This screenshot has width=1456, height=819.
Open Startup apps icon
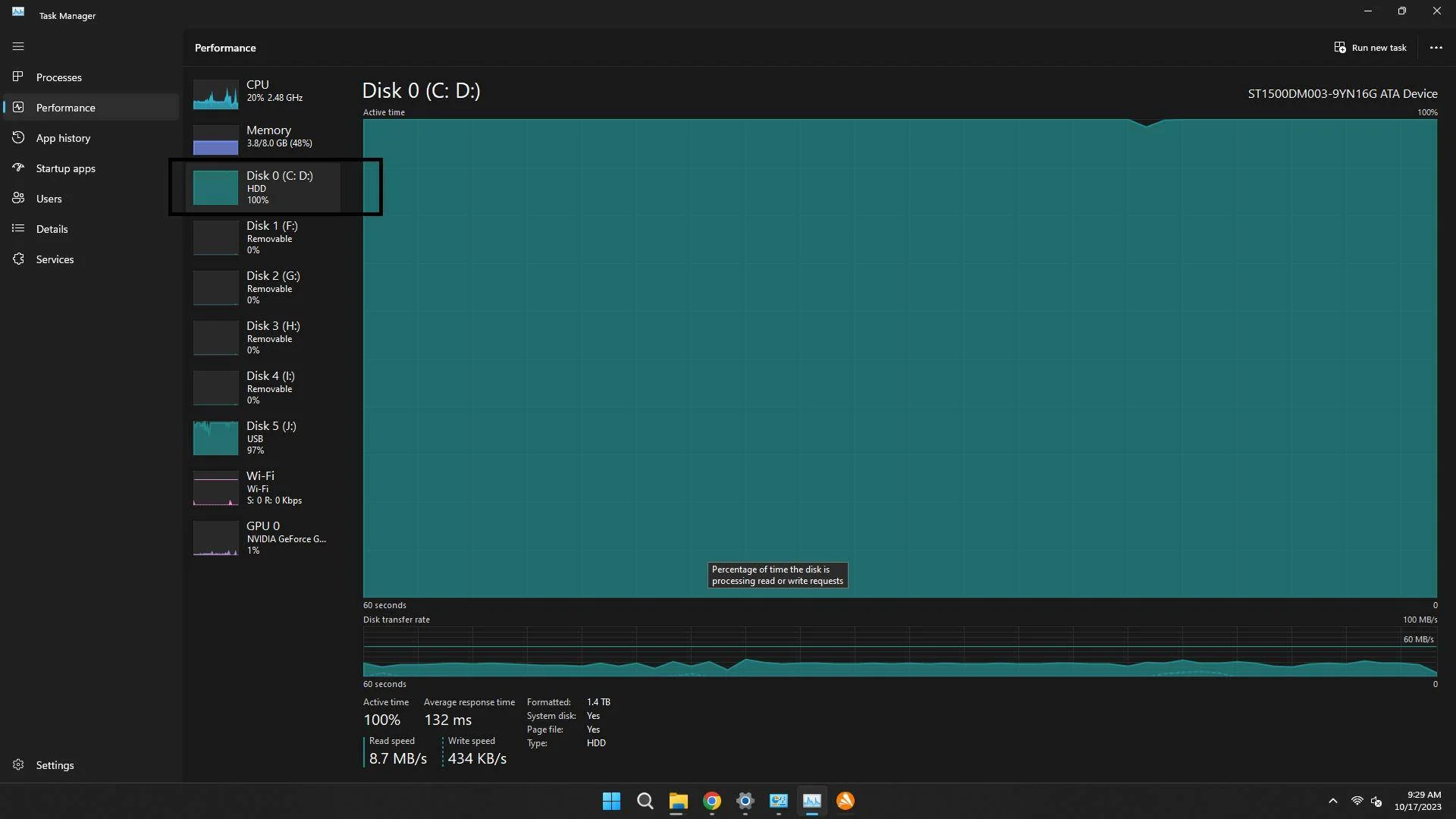(18, 168)
